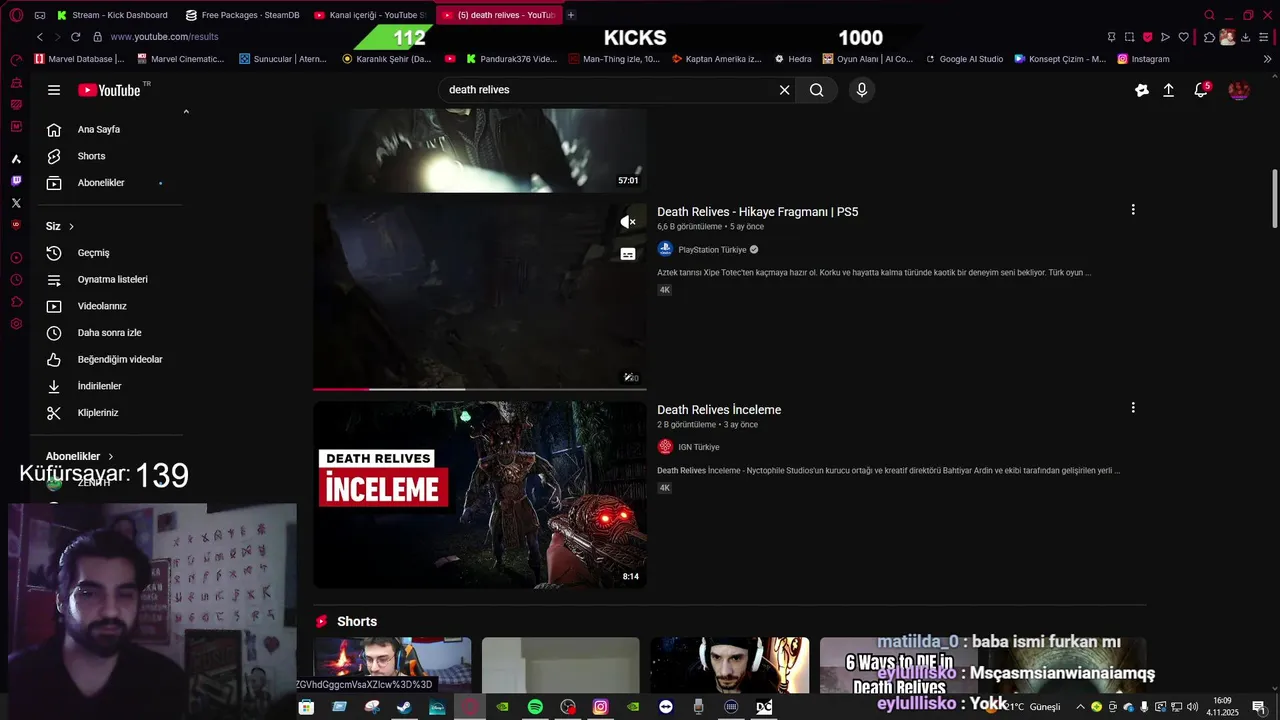Open video title Death Relives İnceleme
Screen dimensions: 1280x720
click(x=719, y=410)
